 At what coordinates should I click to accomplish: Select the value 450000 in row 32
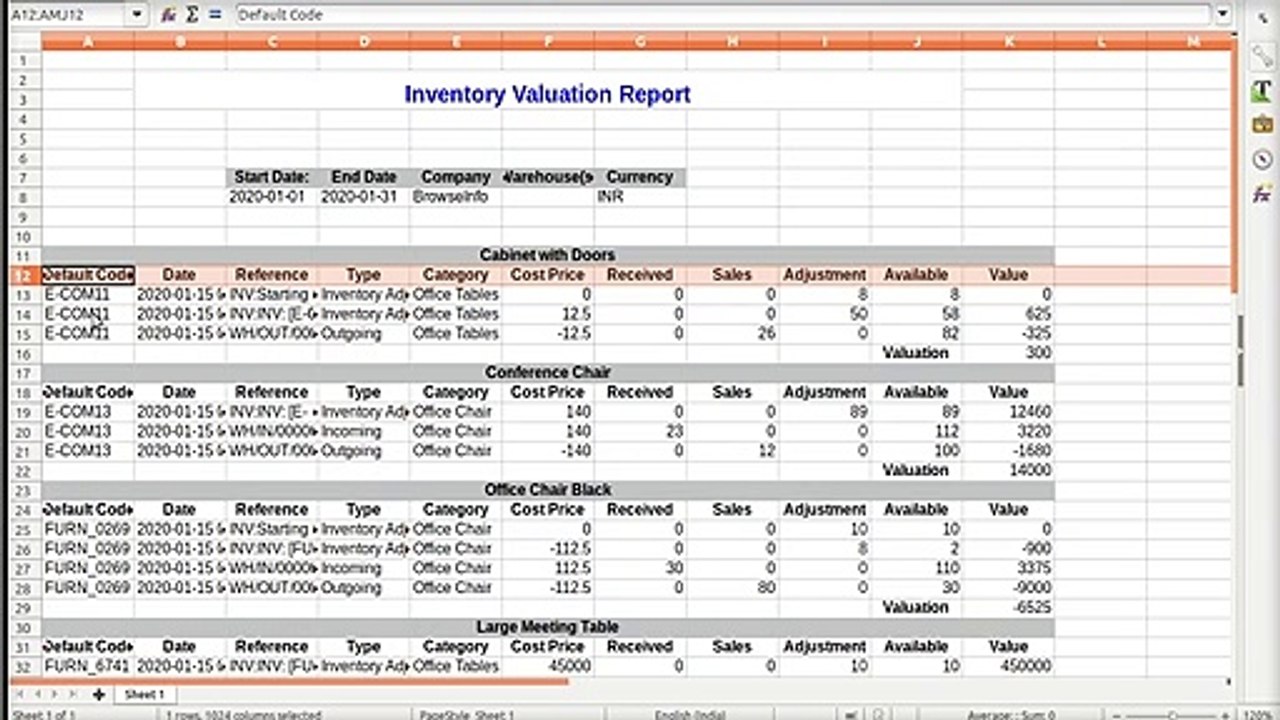tap(1008, 666)
